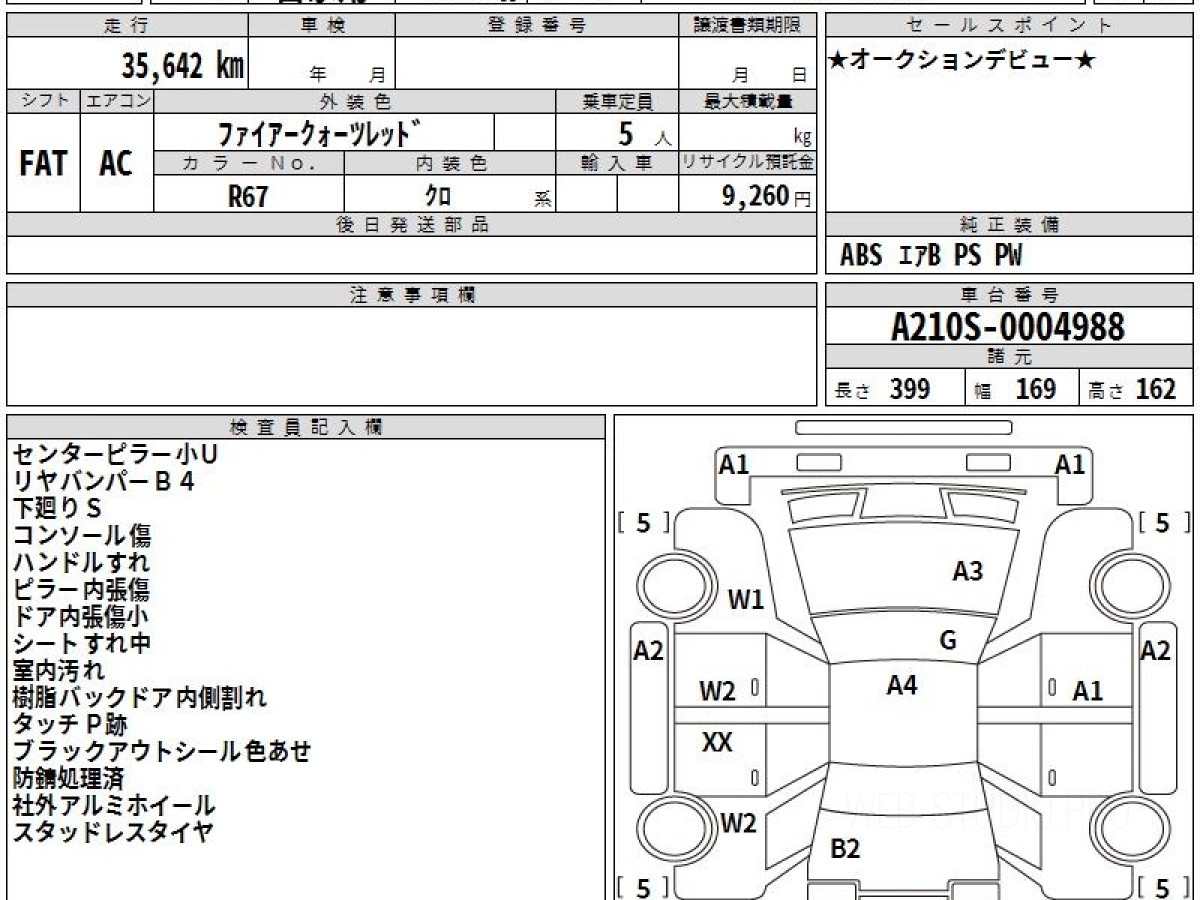
Task: Select inspector note ピラー内張傷
Action: (x=81, y=590)
